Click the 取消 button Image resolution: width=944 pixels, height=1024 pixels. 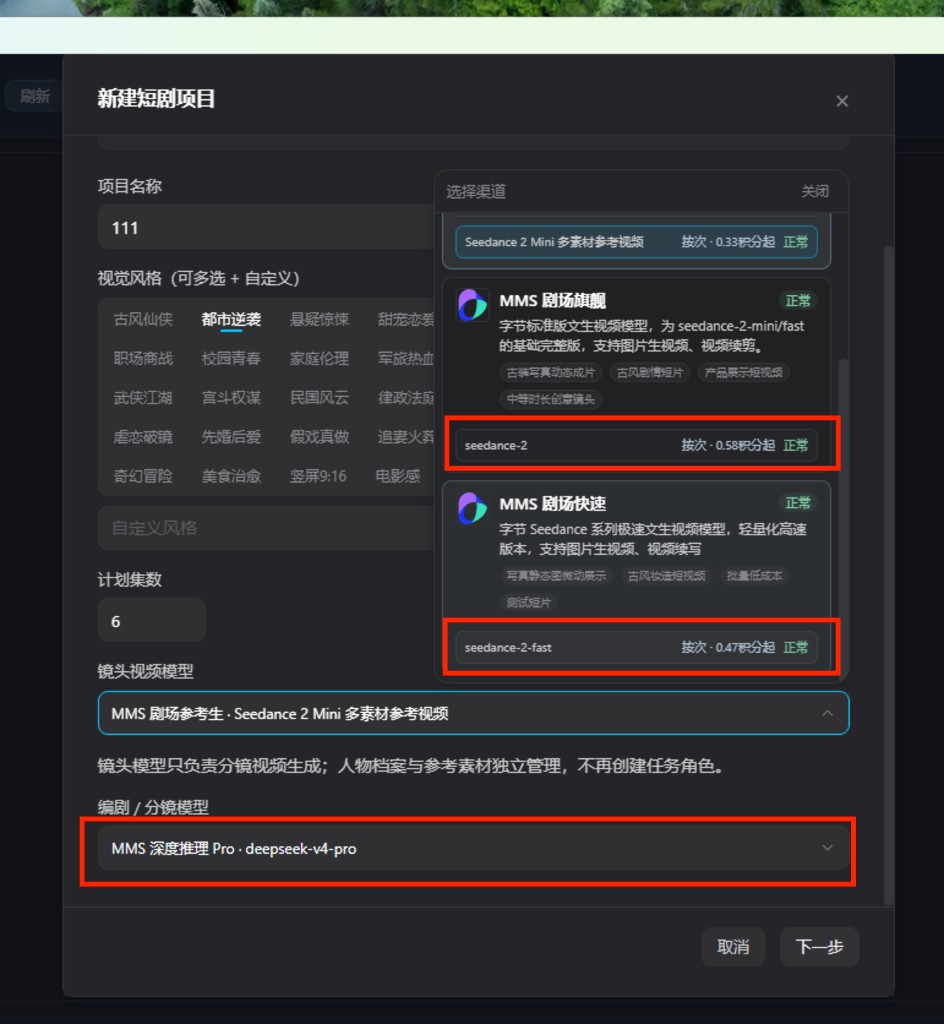[x=732, y=946]
